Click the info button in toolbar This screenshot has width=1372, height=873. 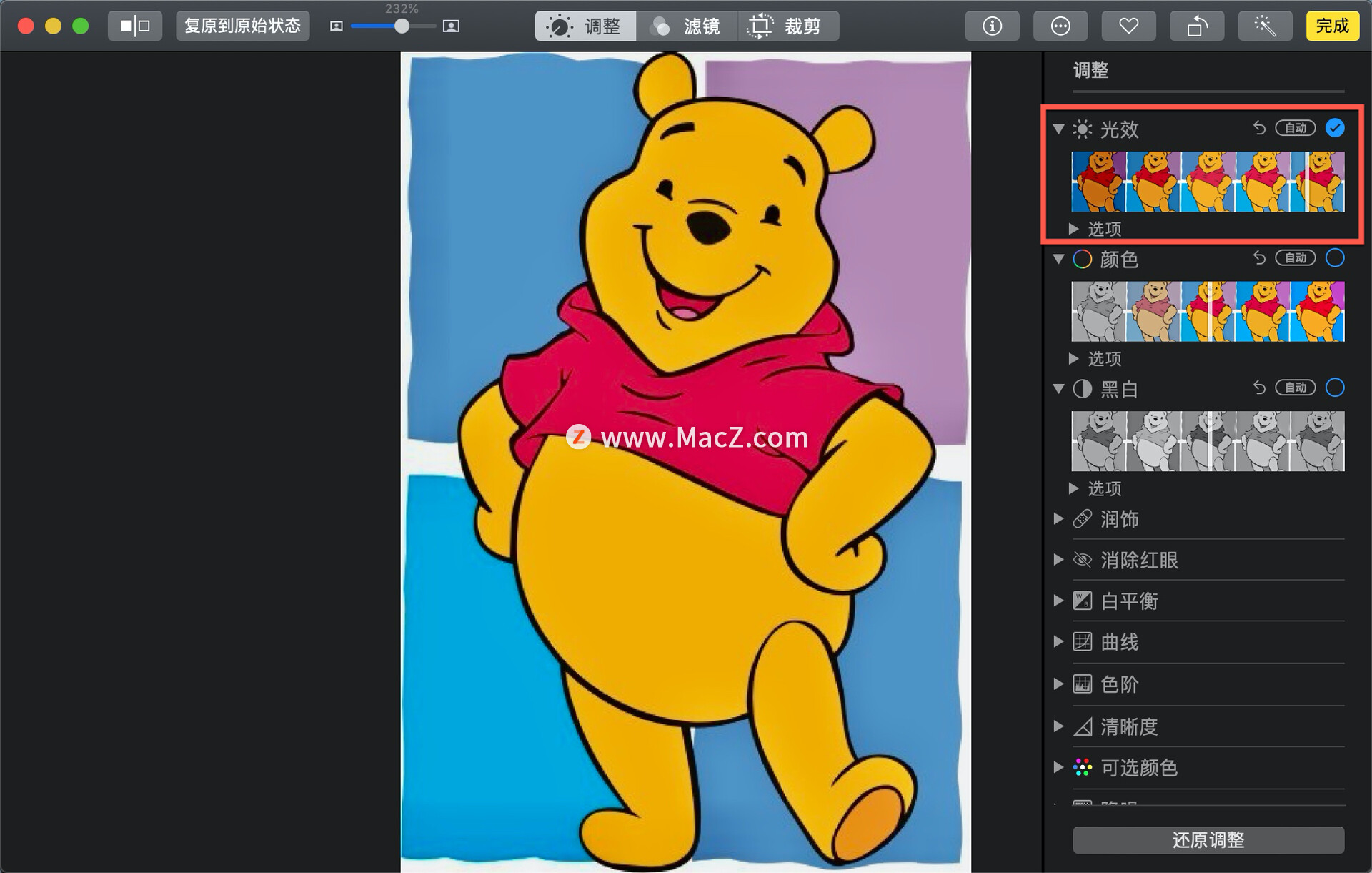coord(992,26)
